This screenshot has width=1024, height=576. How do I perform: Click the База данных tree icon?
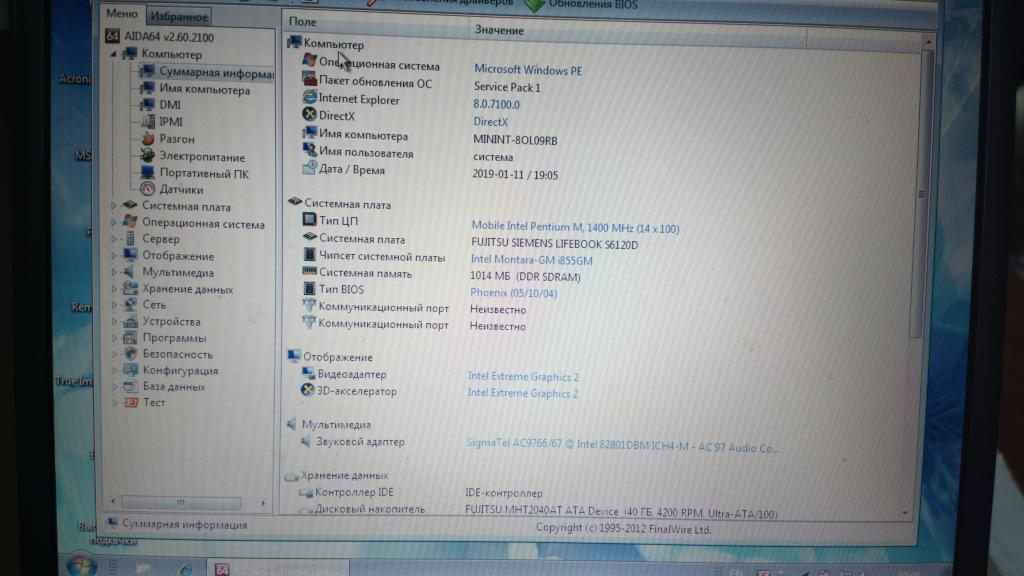click(131, 387)
